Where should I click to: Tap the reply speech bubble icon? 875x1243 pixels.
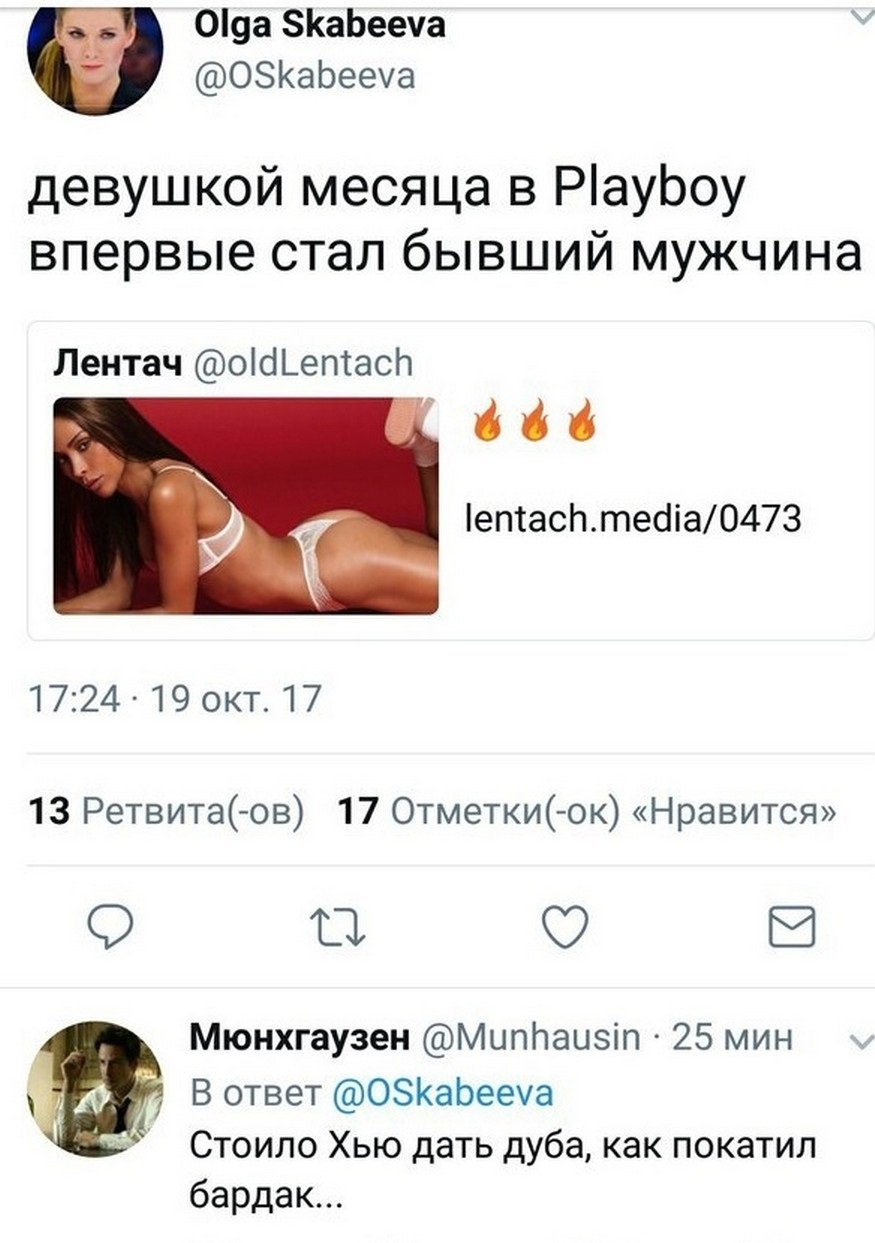pos(111,927)
